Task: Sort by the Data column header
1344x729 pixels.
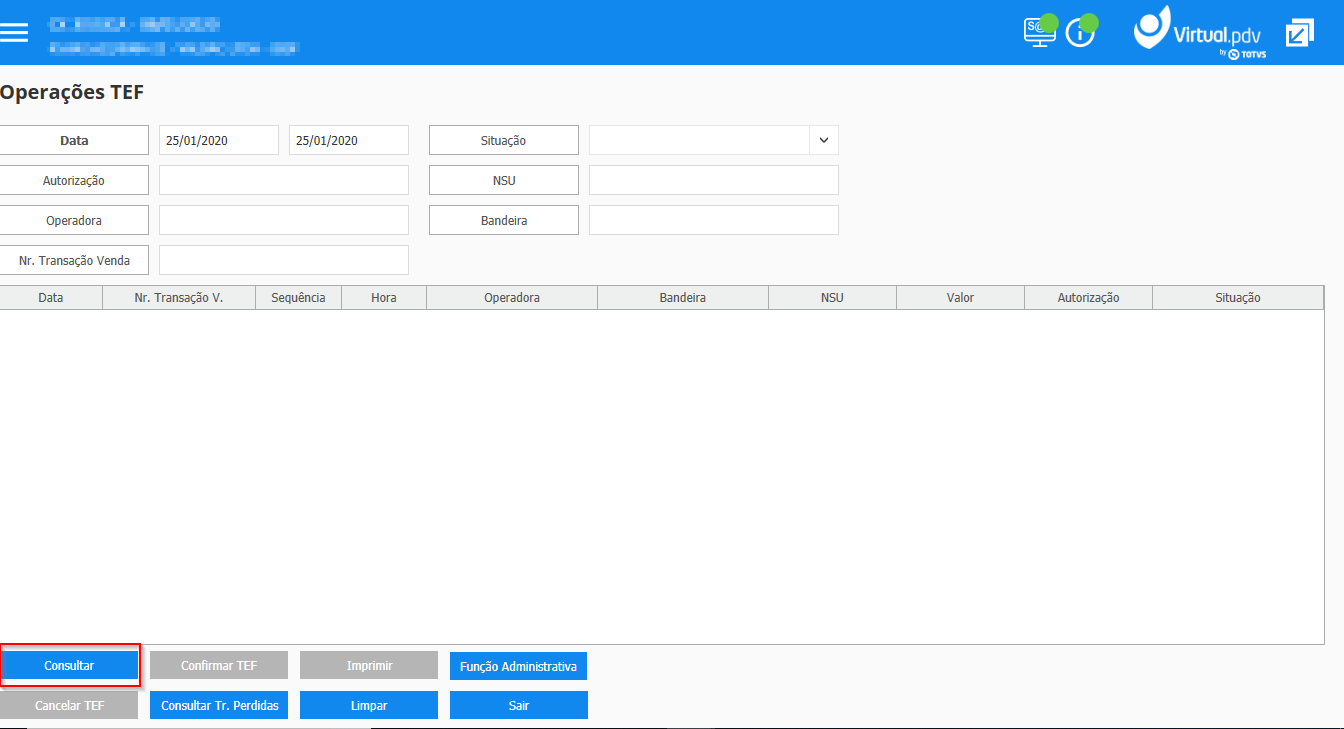Action: coord(51,297)
